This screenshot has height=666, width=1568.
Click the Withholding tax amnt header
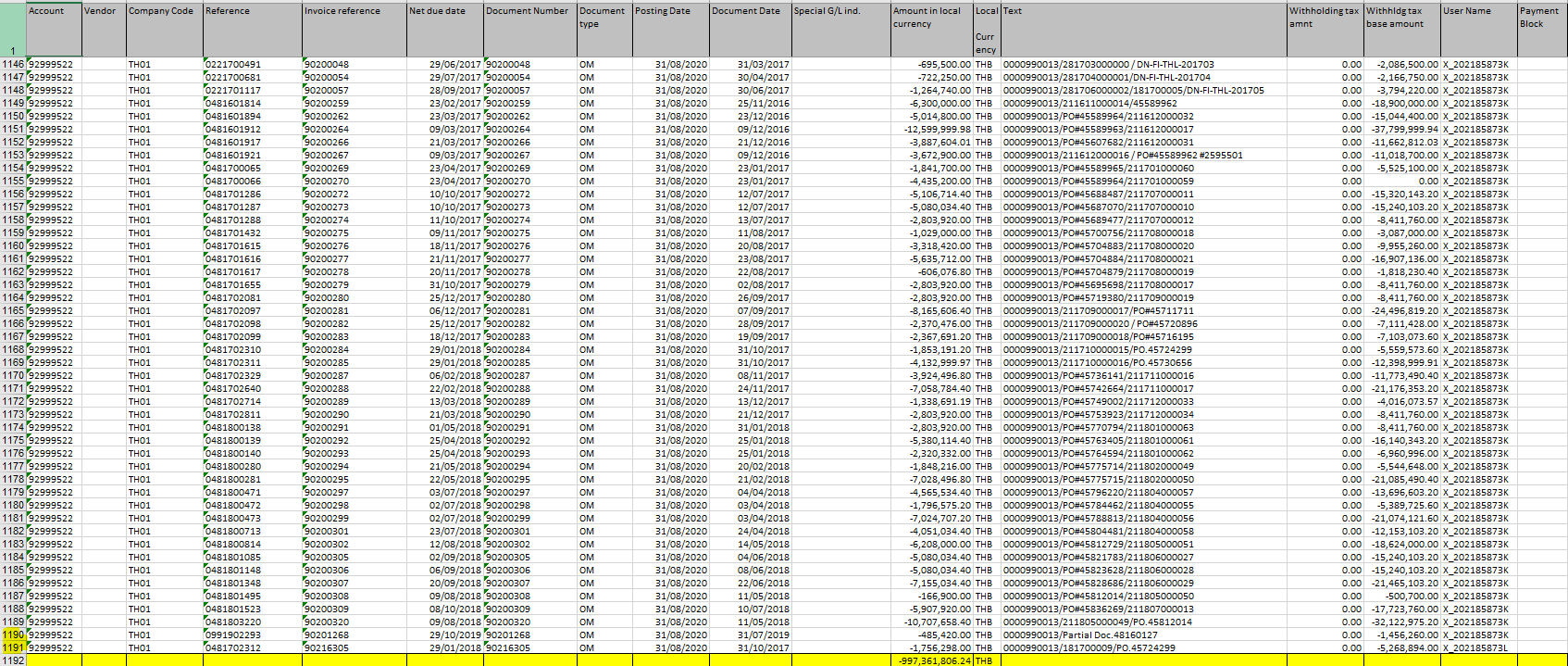(x=1325, y=30)
